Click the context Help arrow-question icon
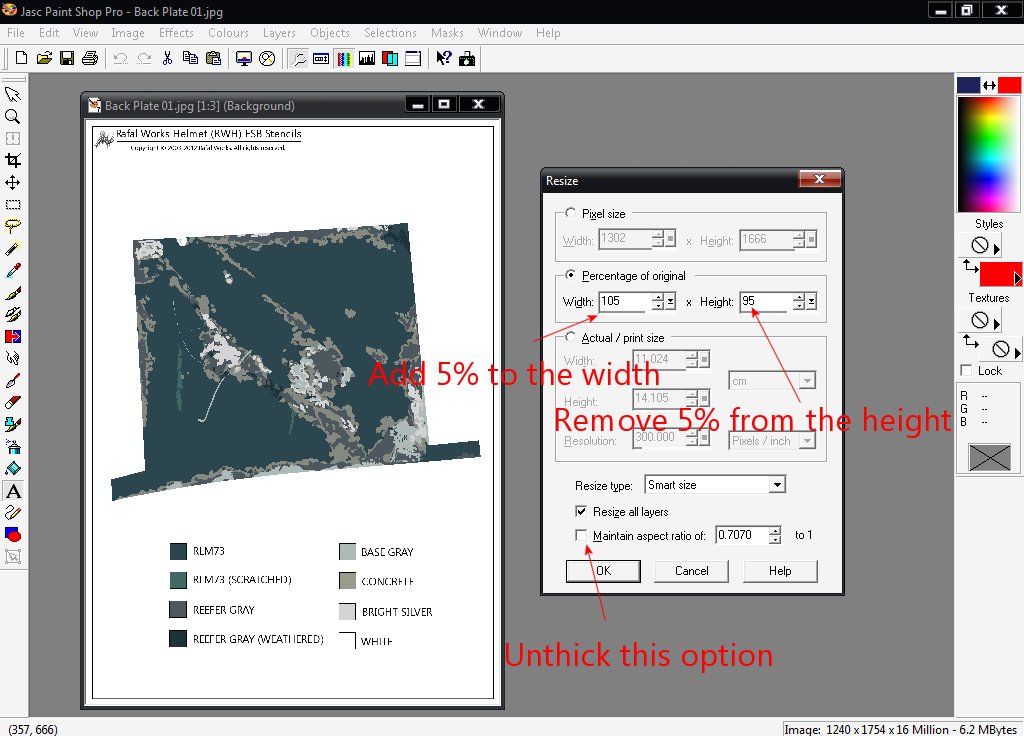The height and width of the screenshot is (736, 1024). (443, 58)
